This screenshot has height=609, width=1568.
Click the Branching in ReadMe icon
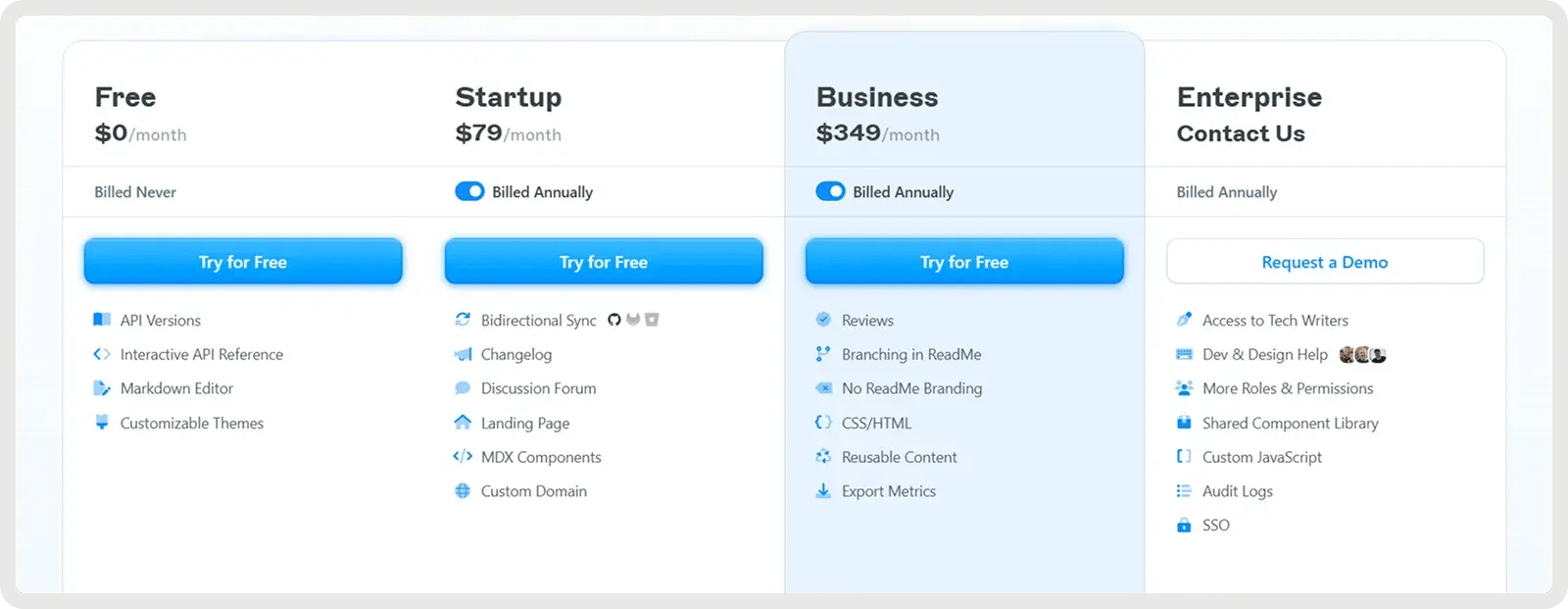[823, 354]
